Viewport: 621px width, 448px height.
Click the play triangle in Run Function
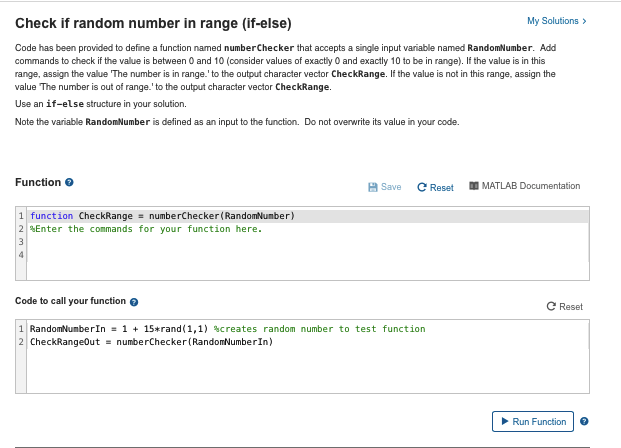point(505,421)
